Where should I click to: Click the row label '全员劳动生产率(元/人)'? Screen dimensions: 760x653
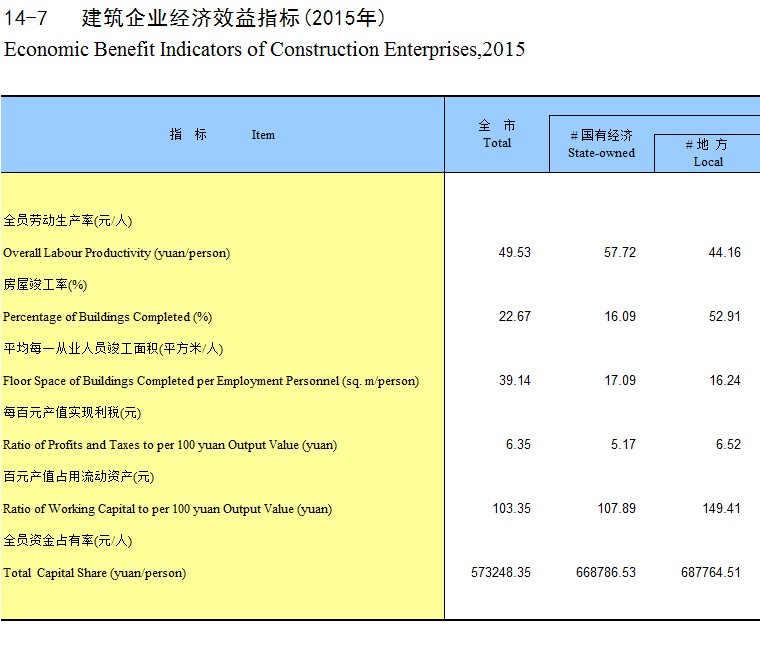(67, 221)
